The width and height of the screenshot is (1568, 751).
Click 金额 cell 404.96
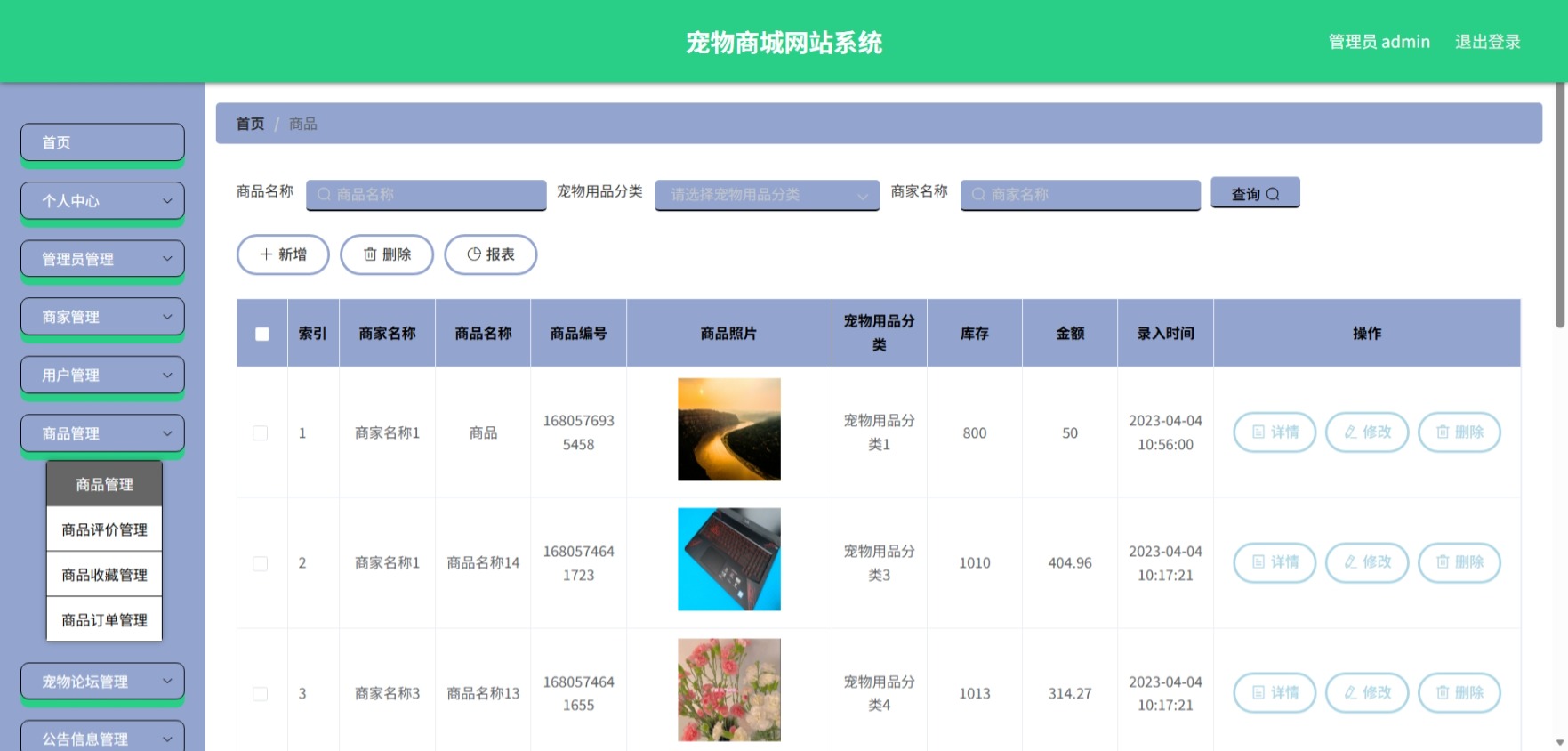tap(1070, 563)
